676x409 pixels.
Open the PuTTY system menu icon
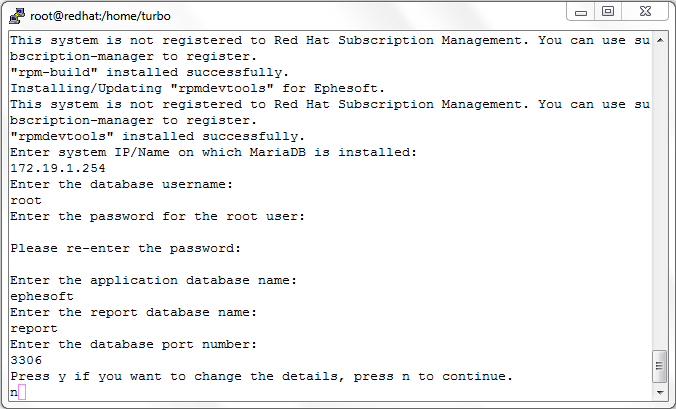[x=17, y=16]
